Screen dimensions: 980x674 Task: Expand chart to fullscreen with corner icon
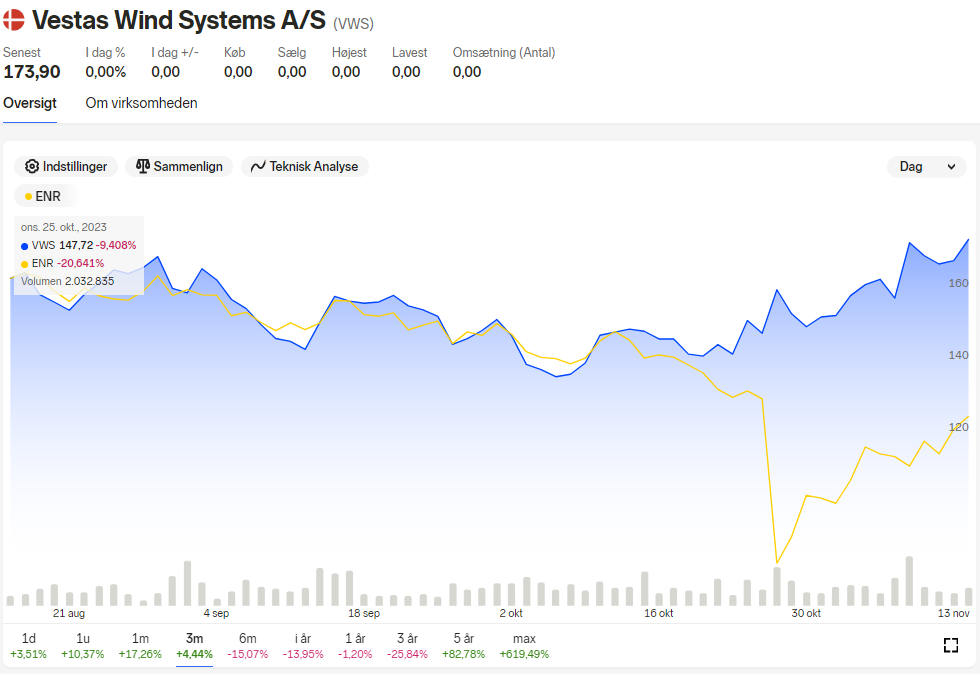coord(951,645)
